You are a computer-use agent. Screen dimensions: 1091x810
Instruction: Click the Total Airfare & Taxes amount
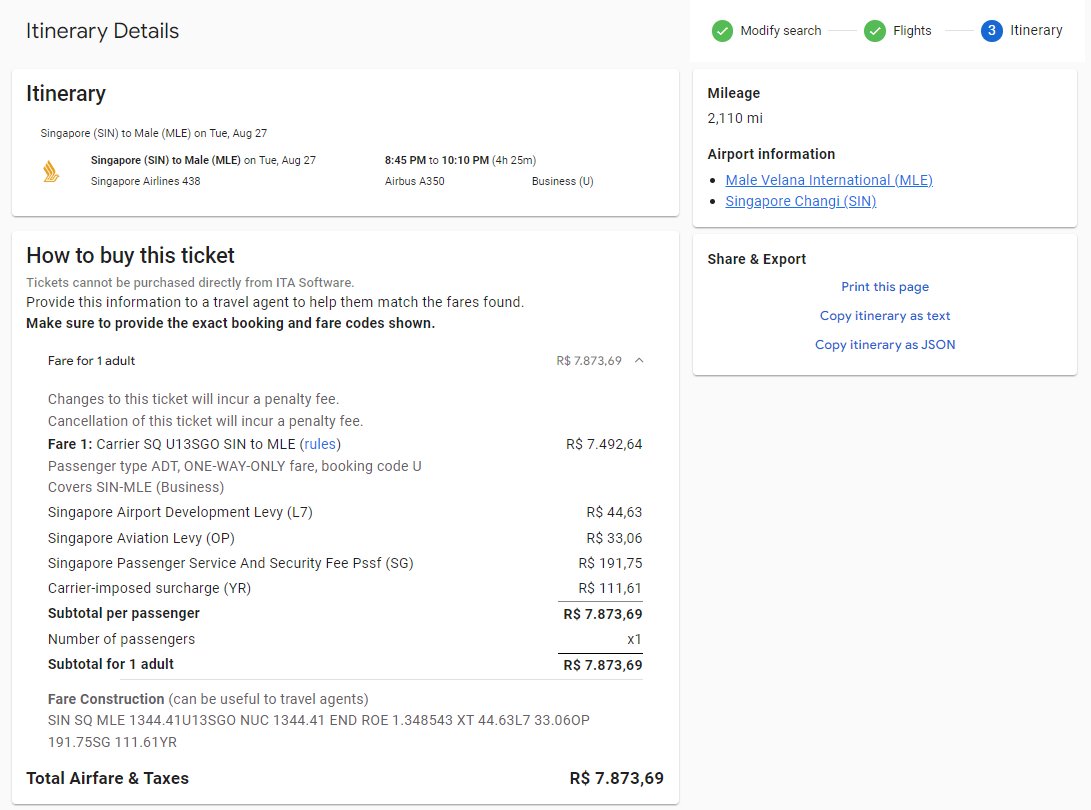616,778
